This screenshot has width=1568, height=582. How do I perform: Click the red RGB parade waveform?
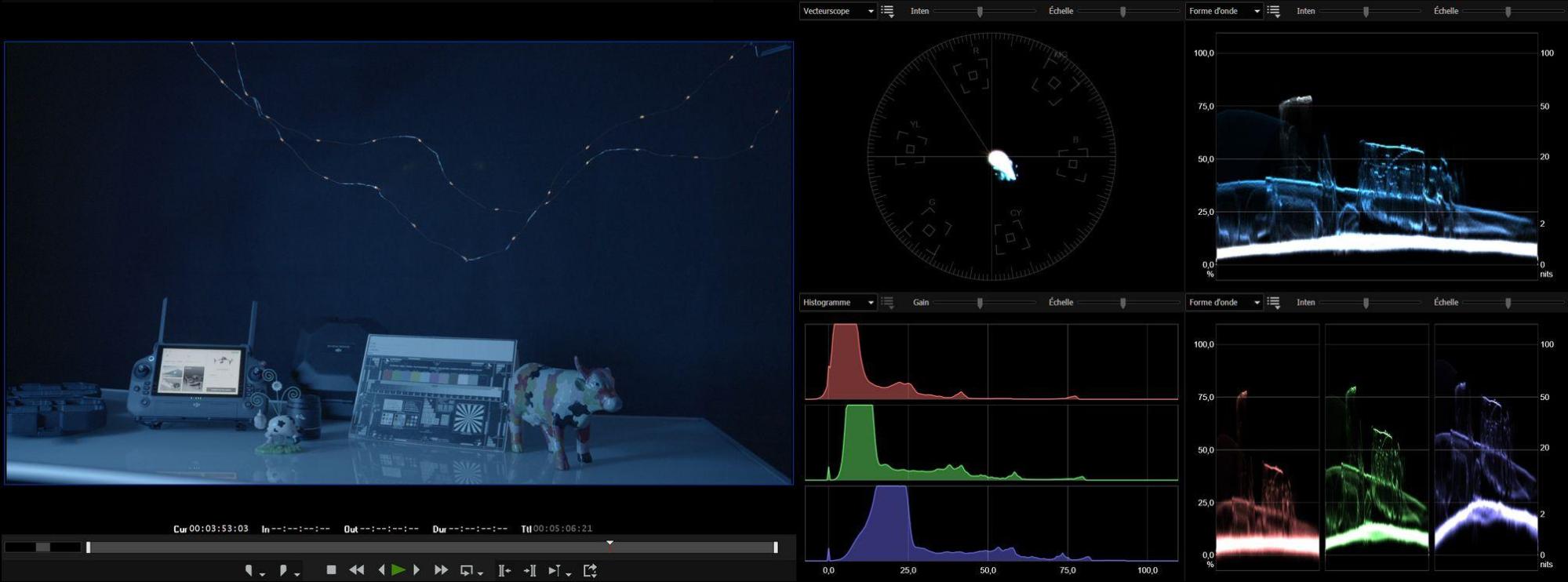pyautogui.click(x=1268, y=447)
